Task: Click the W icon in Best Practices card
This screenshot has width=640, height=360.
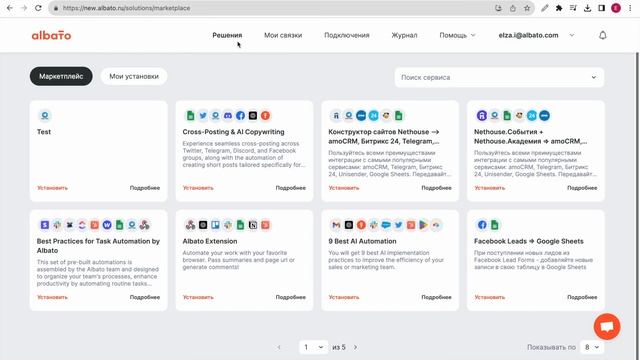Action: pos(107,225)
